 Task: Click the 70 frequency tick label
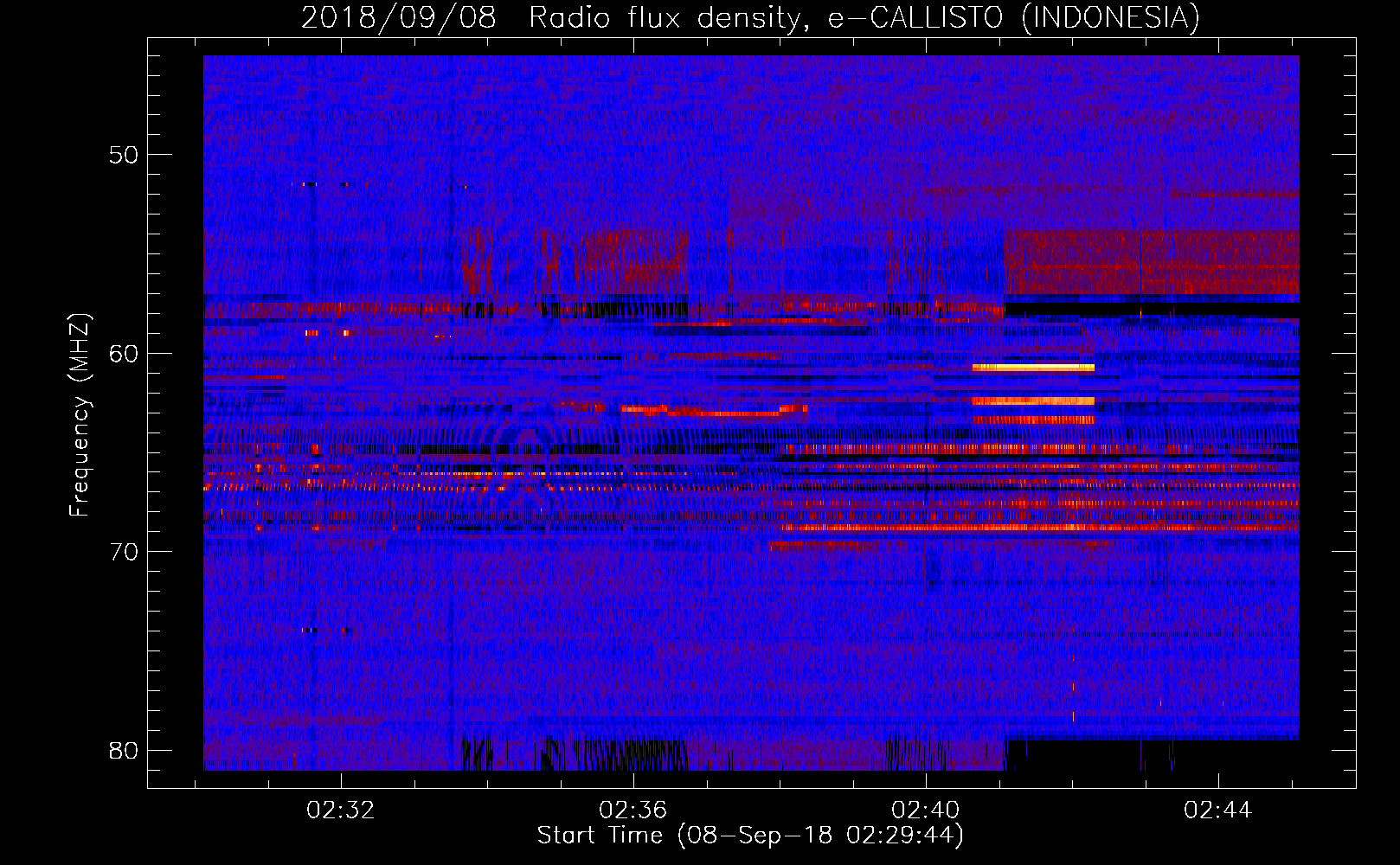pos(124,552)
